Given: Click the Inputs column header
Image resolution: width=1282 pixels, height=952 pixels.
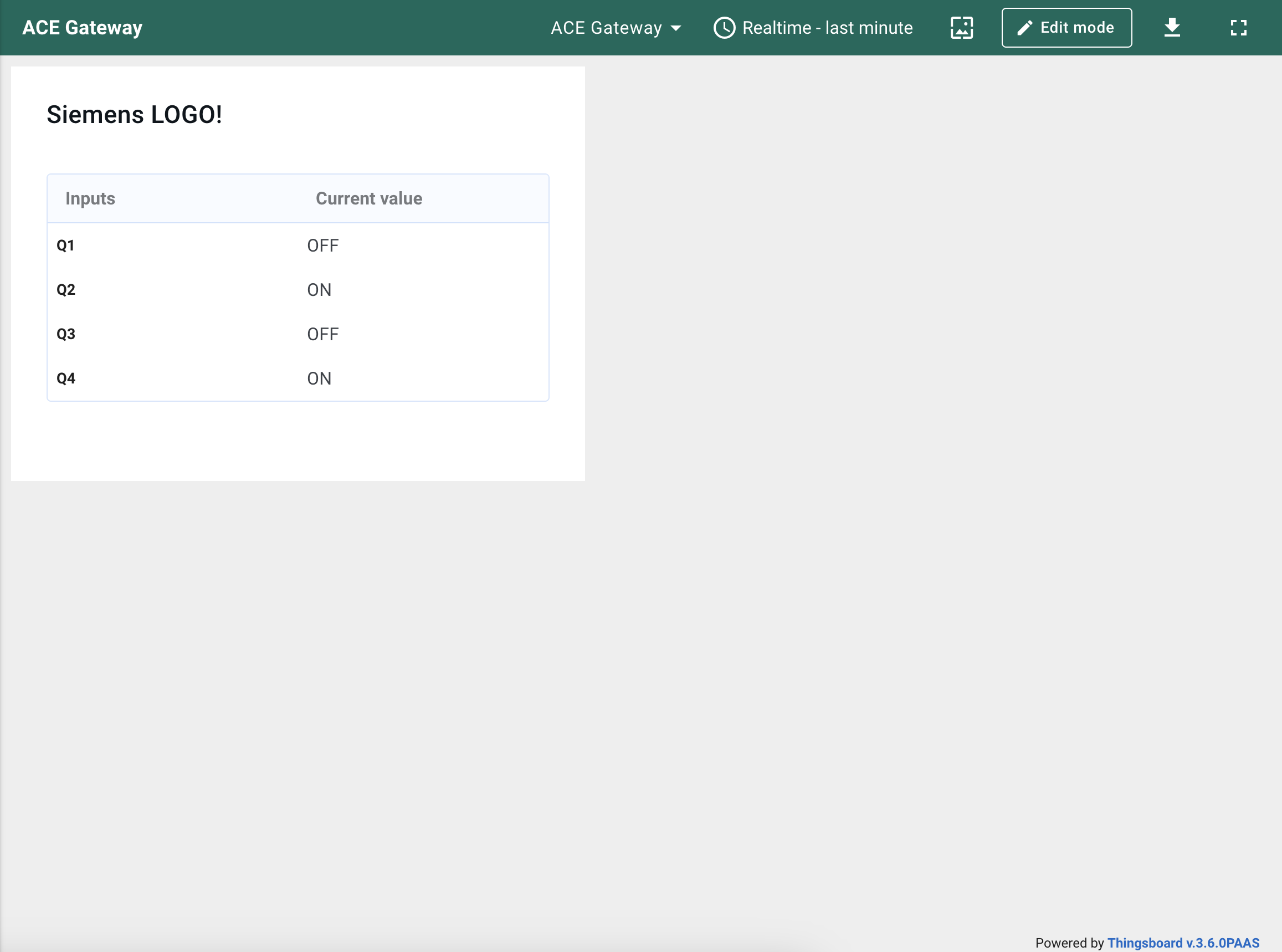Looking at the screenshot, I should click(x=90, y=198).
